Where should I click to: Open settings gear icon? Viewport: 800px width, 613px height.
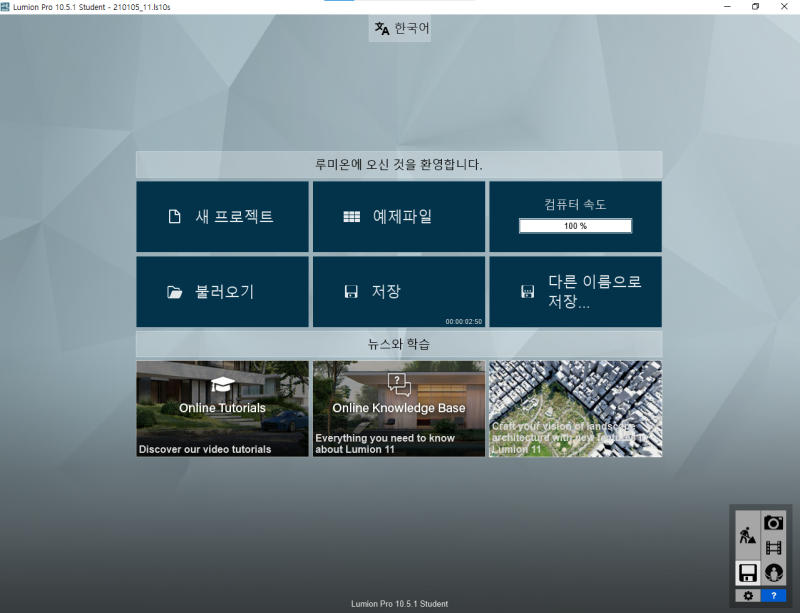[748, 596]
